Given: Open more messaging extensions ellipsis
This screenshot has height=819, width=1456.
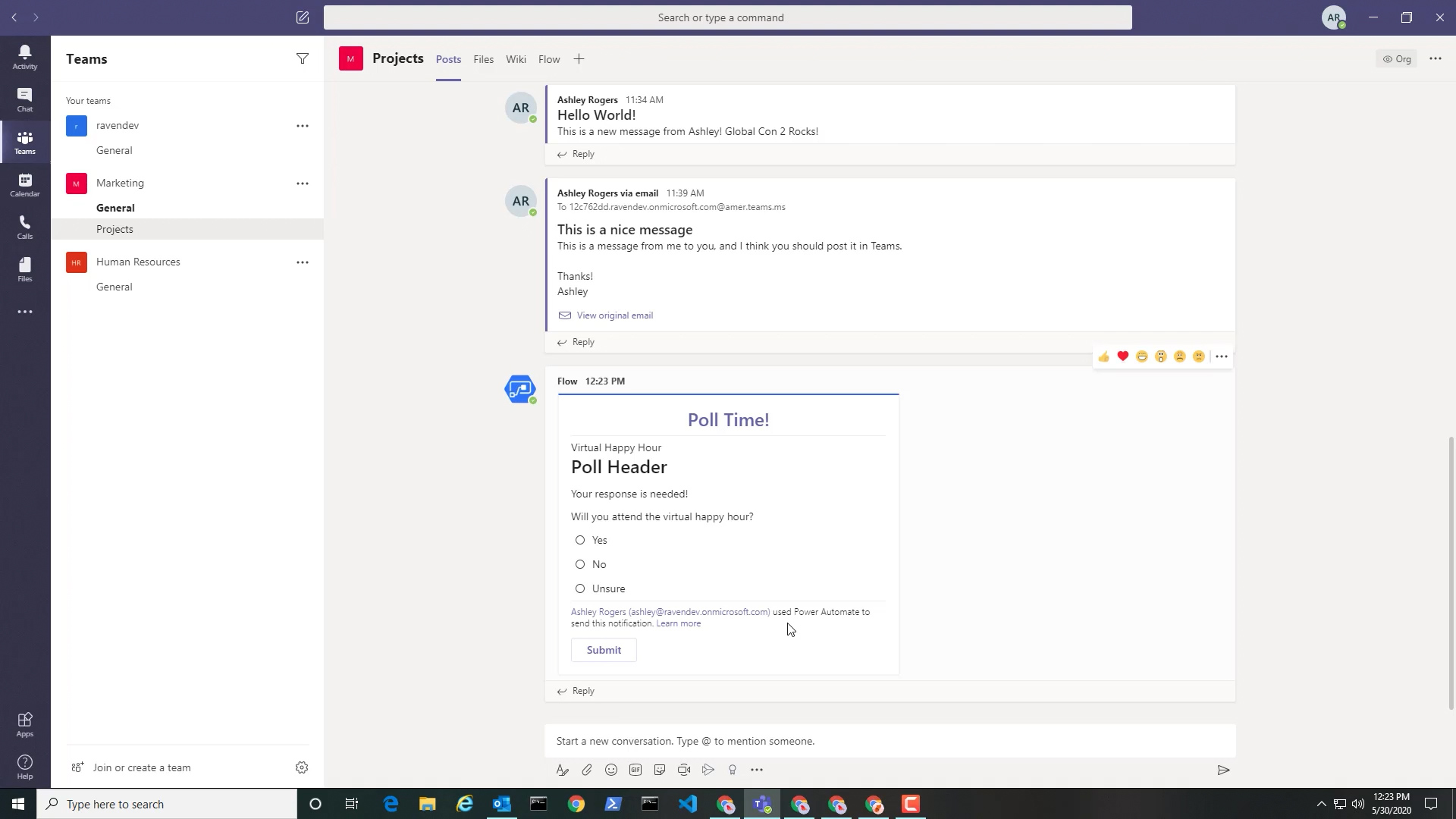Looking at the screenshot, I should coord(757,770).
